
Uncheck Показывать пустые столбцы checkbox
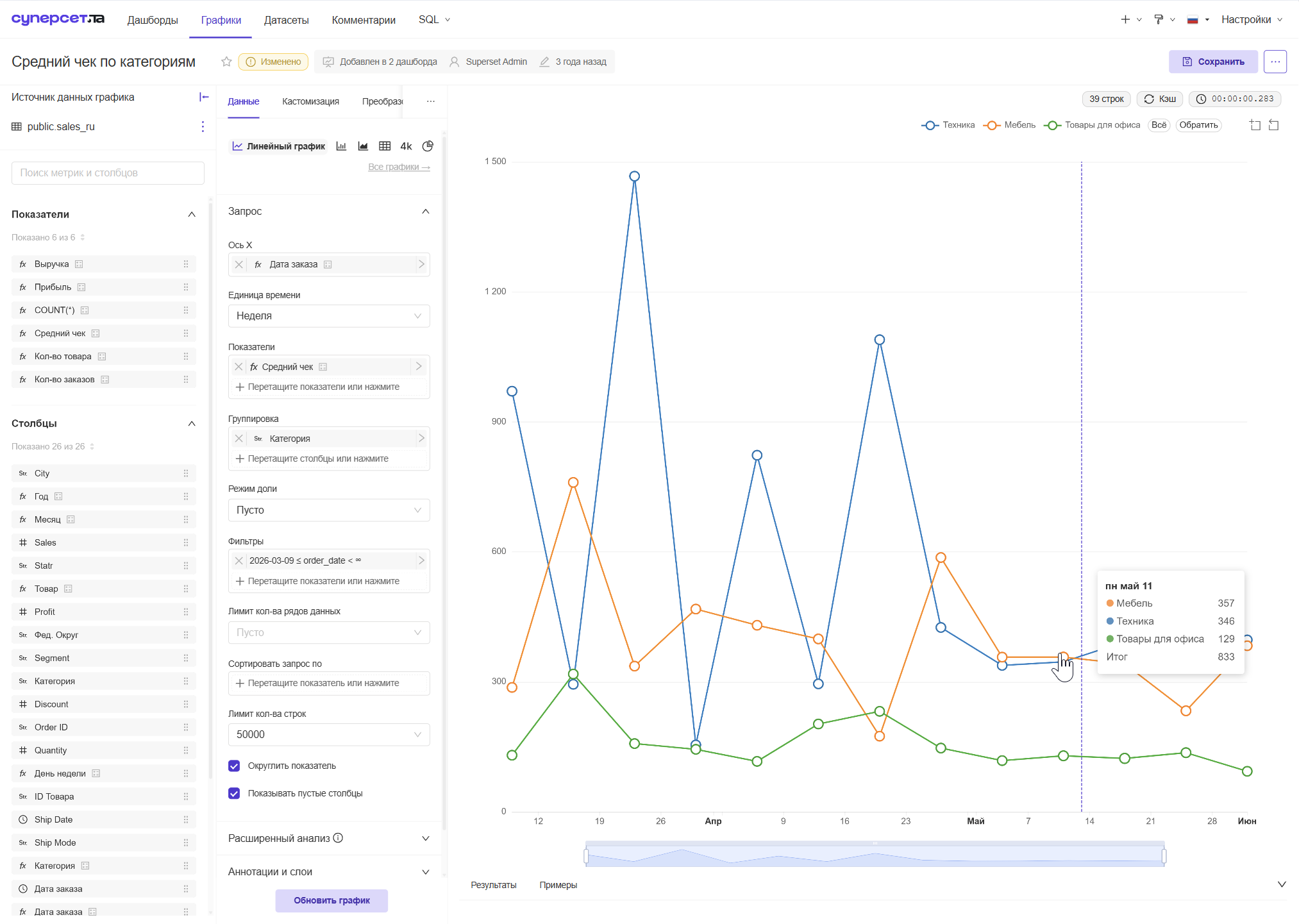click(234, 793)
